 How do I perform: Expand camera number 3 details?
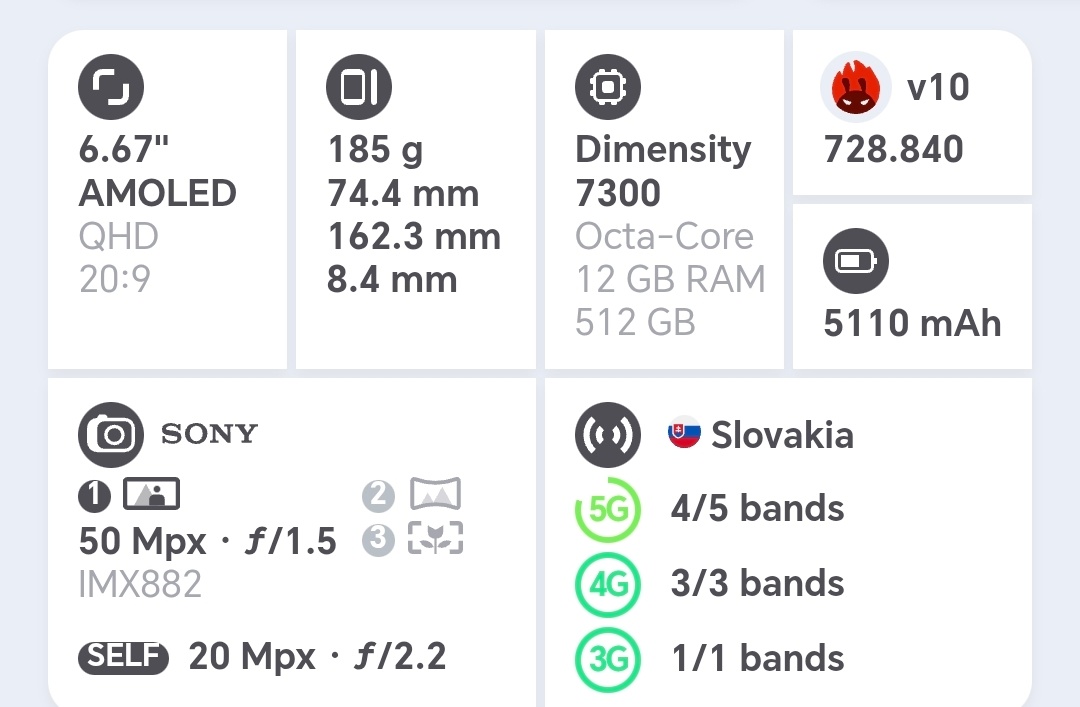tap(378, 539)
